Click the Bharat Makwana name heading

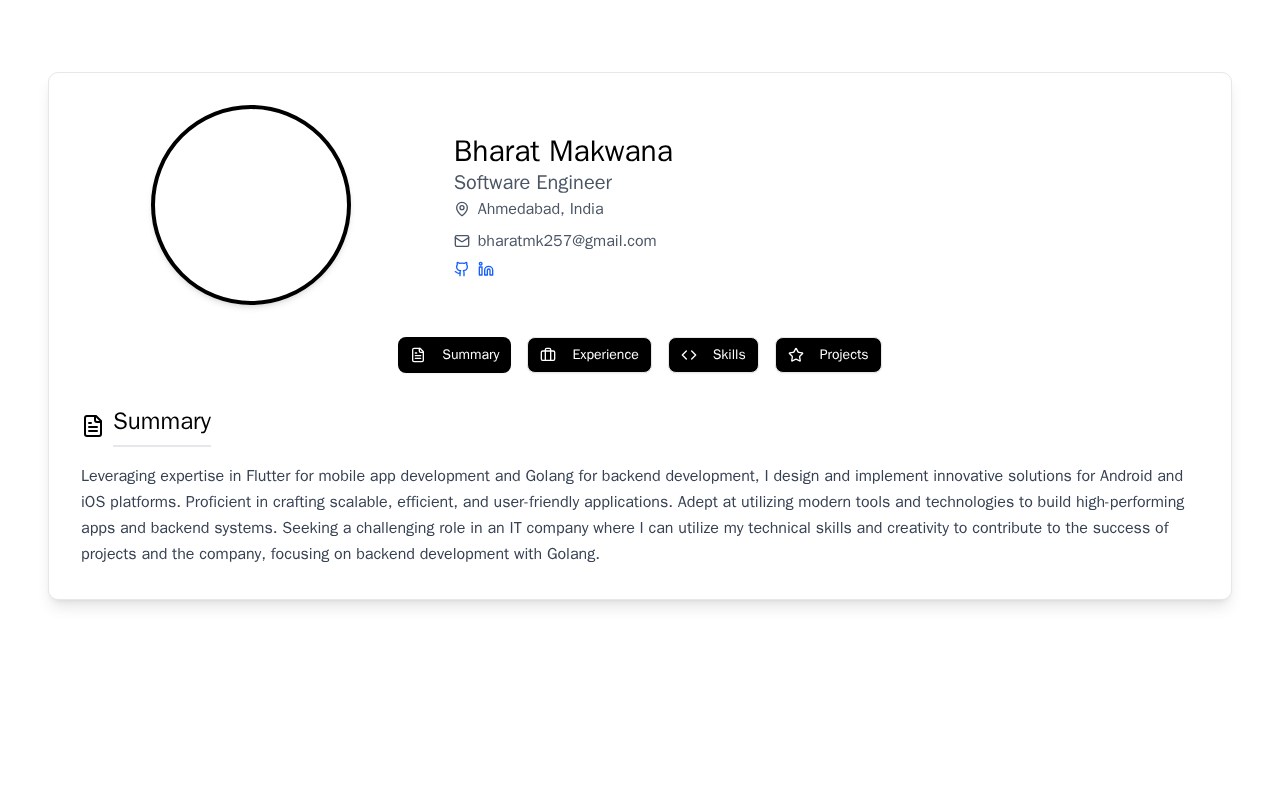tap(563, 151)
